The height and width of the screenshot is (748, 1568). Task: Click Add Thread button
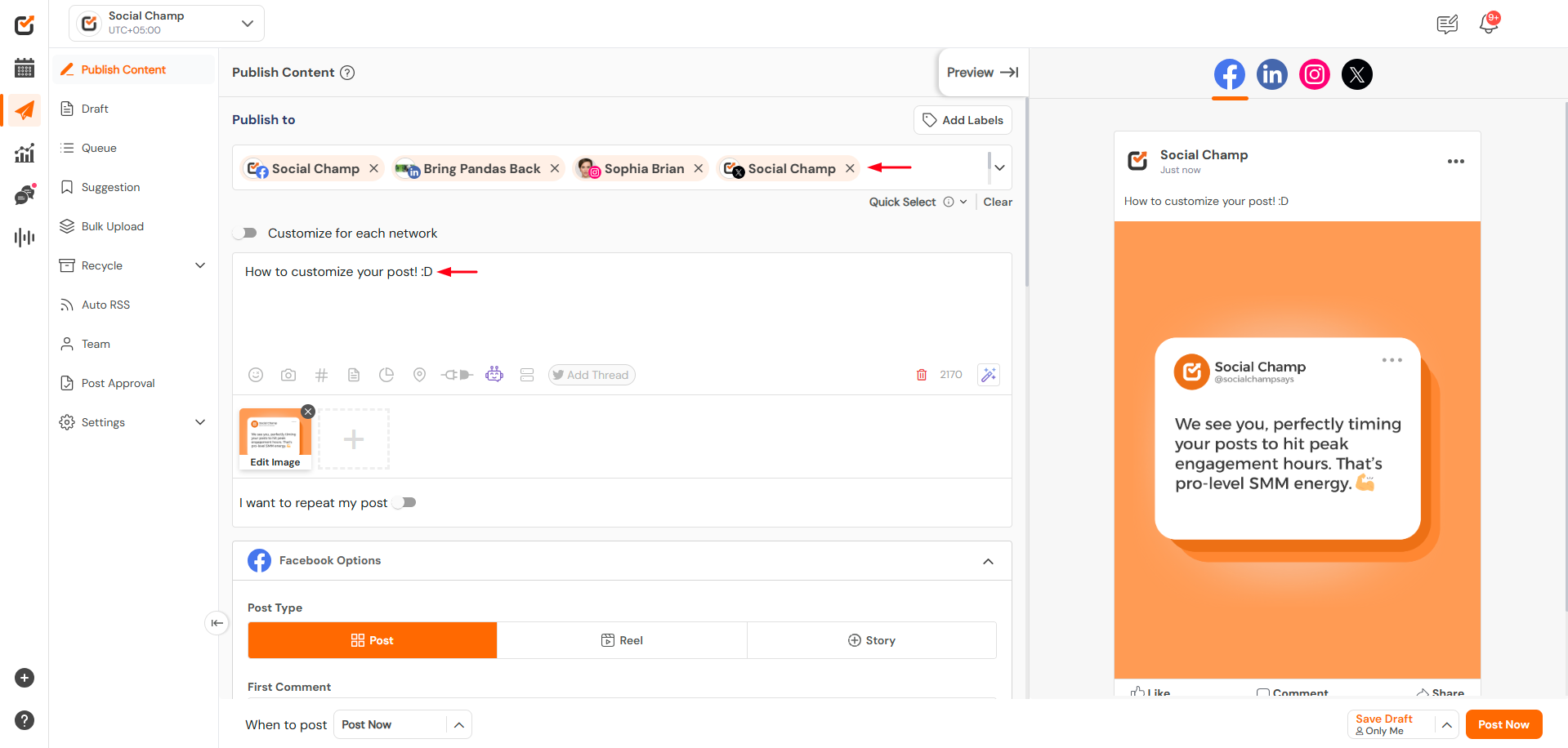pos(591,375)
